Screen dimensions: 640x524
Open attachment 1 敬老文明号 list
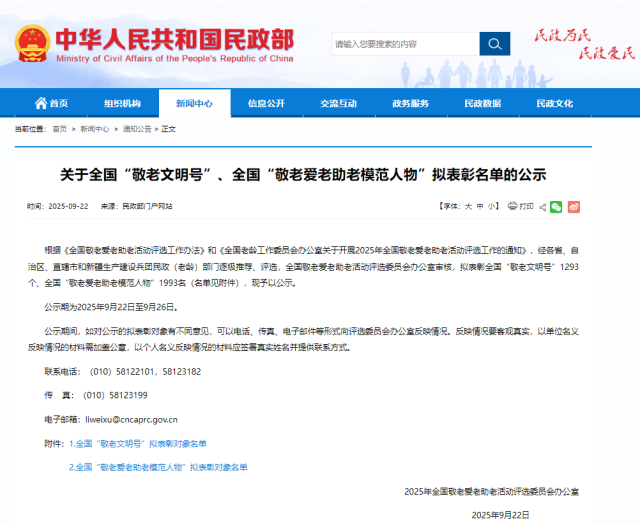point(138,444)
